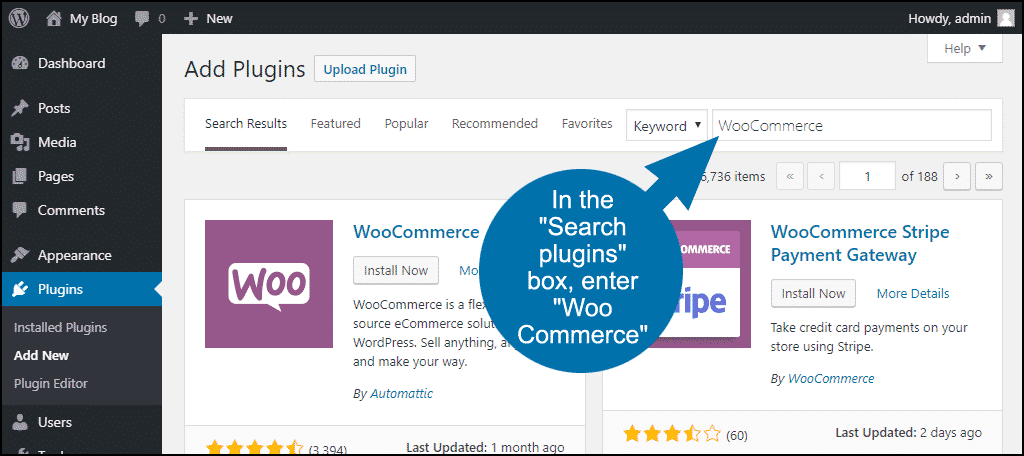The width and height of the screenshot is (1024, 456).
Task: Click the WordPress logo in admin bar
Action: tap(19, 18)
